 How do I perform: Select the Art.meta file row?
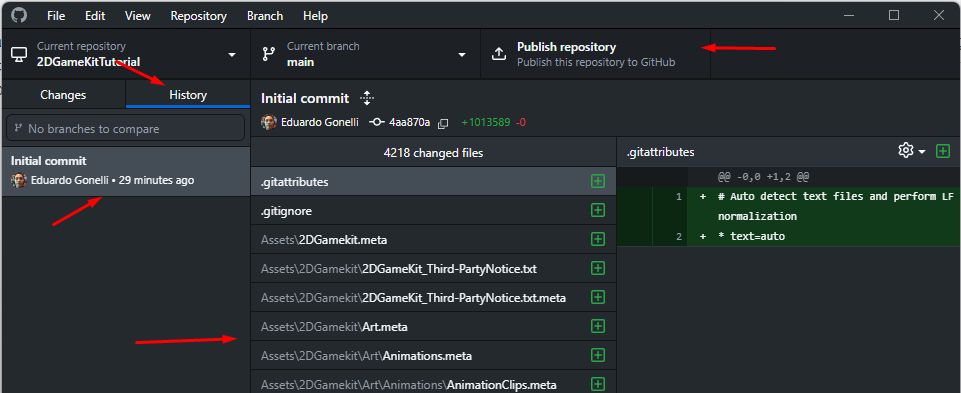click(433, 327)
